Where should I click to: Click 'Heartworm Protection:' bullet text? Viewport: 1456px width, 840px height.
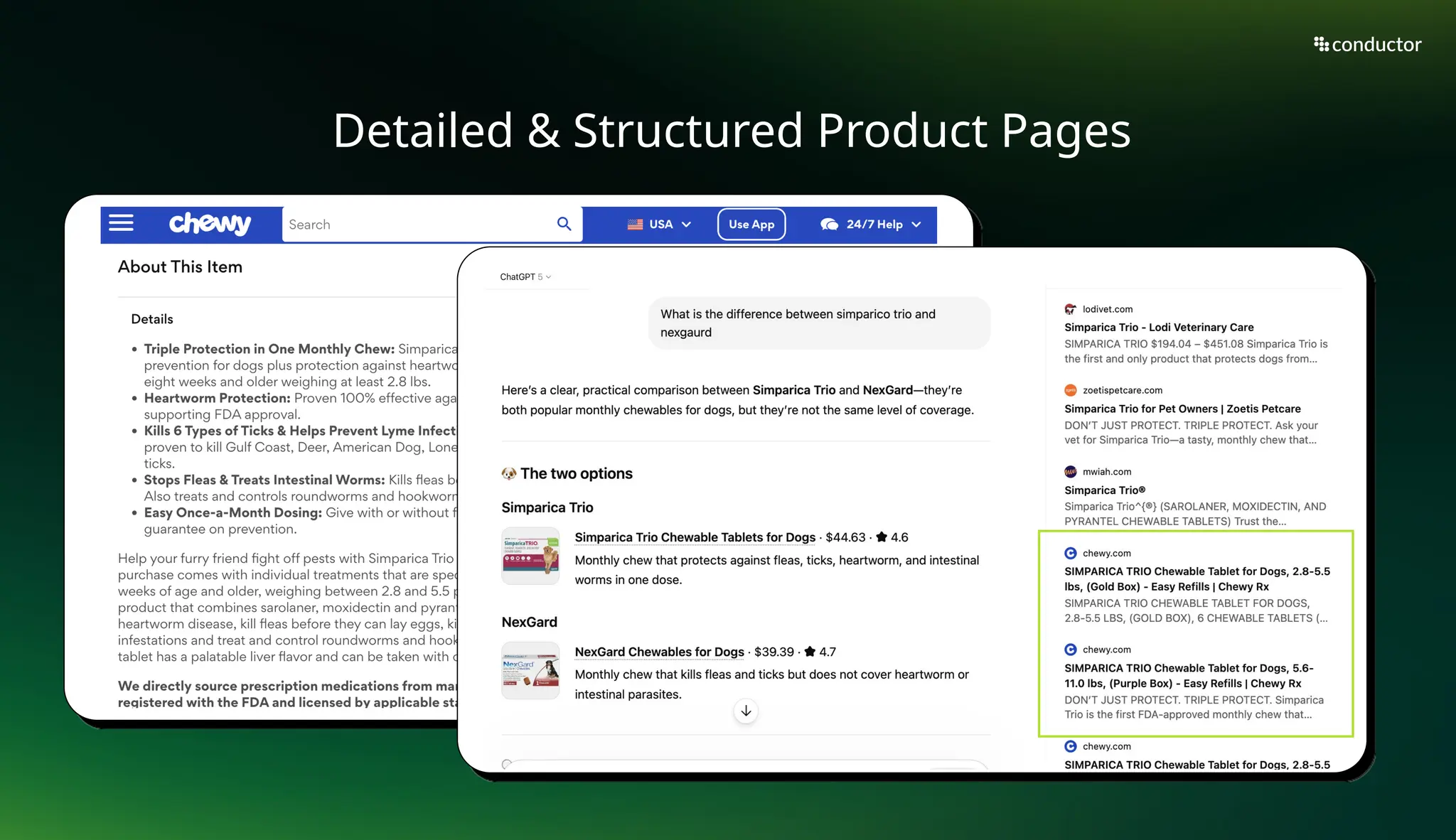tap(217, 398)
